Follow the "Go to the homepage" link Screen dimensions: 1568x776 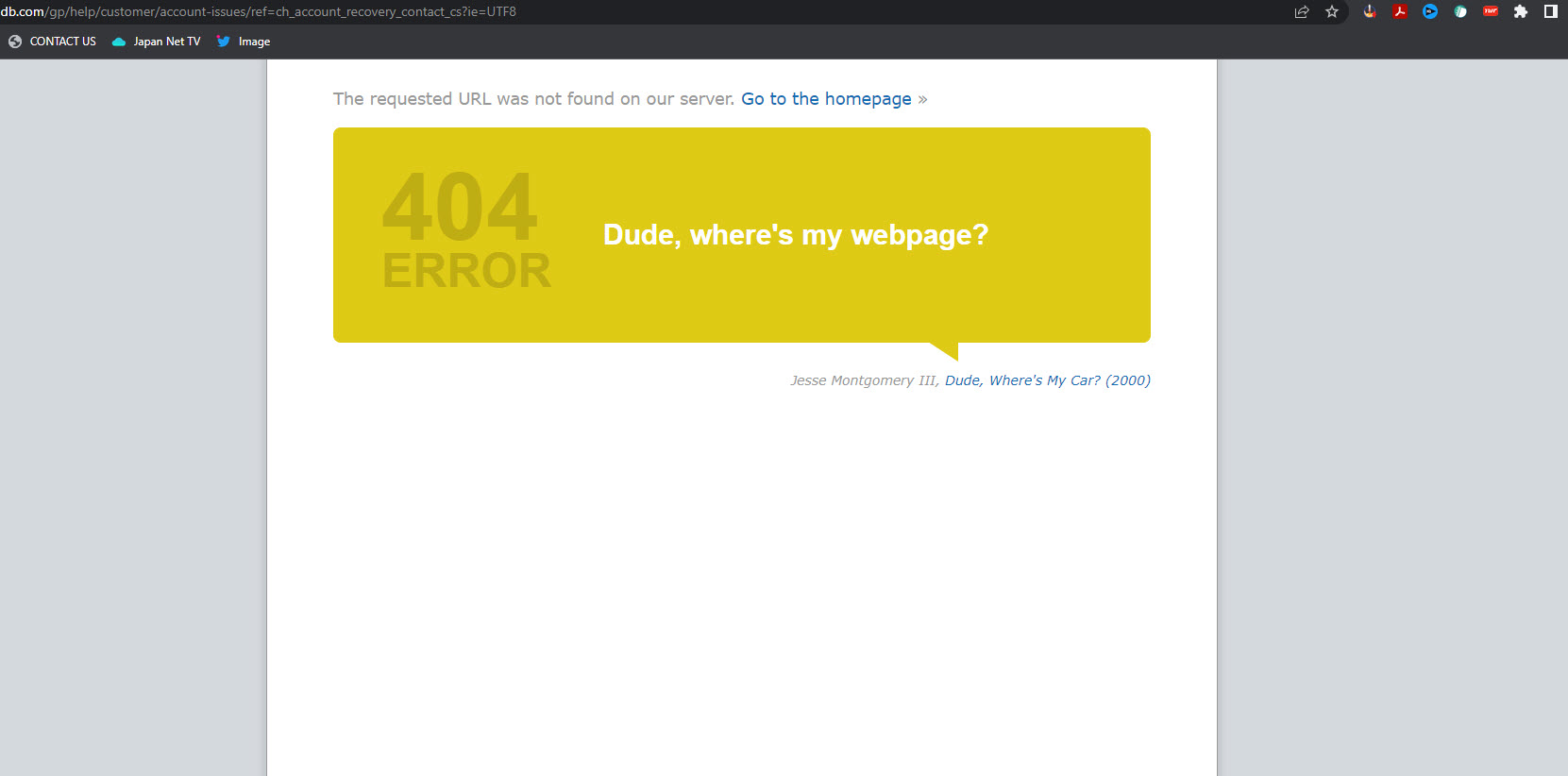tap(826, 99)
